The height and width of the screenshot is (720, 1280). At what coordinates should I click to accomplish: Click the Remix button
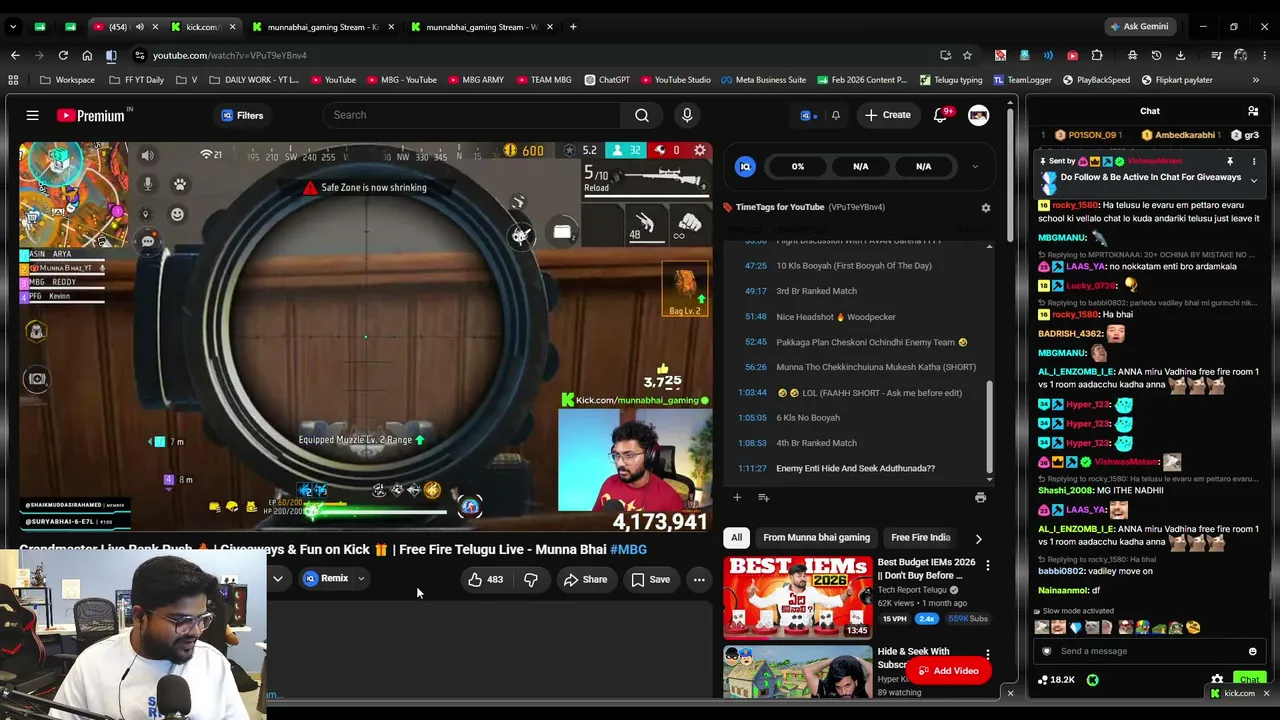click(x=326, y=579)
